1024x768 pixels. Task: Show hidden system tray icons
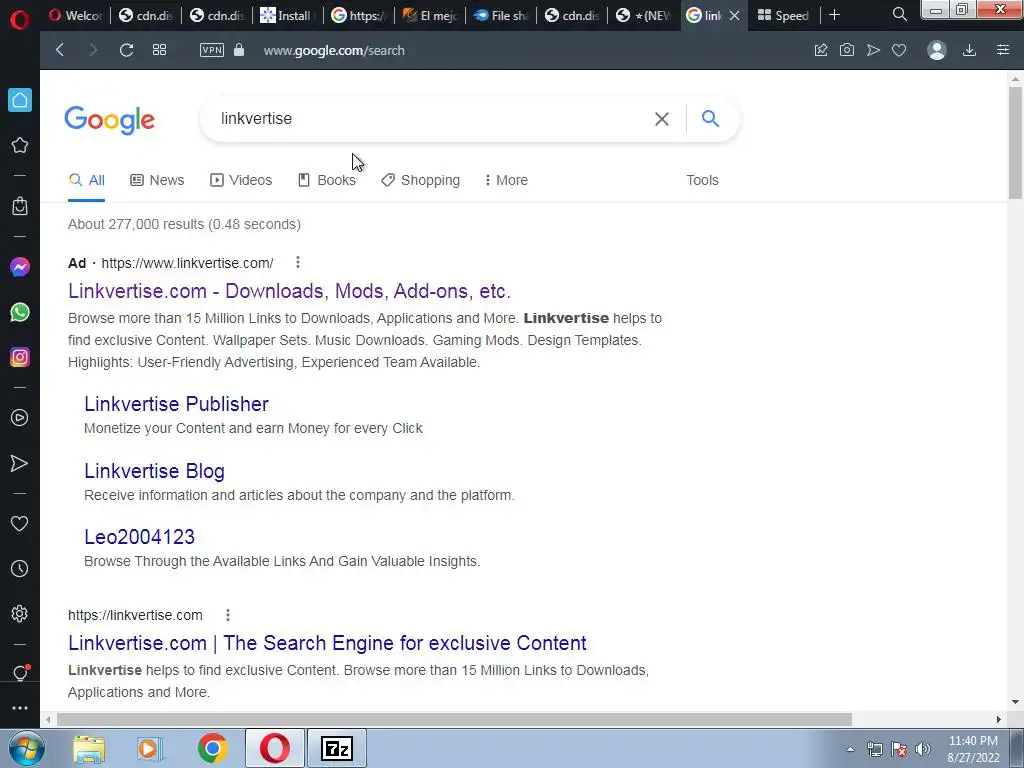point(850,749)
